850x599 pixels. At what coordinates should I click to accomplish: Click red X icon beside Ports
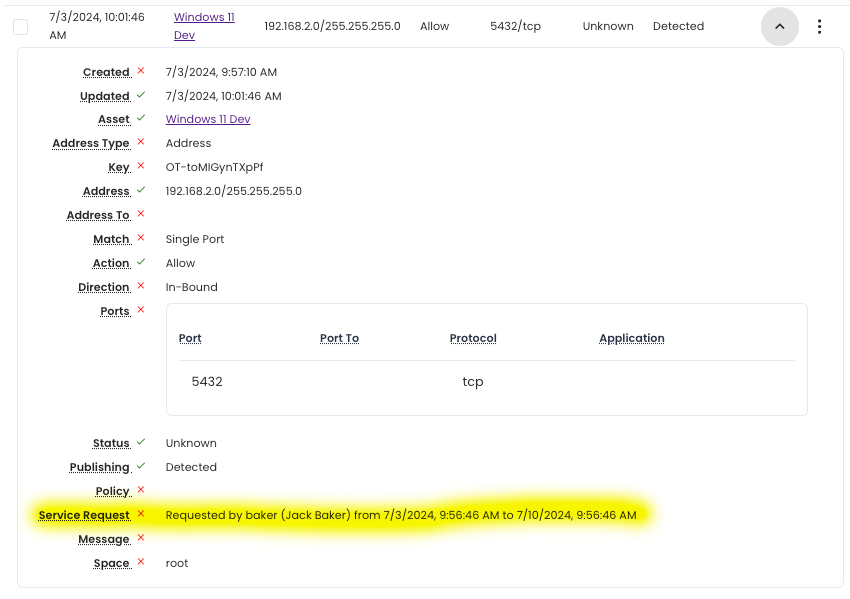(x=141, y=310)
